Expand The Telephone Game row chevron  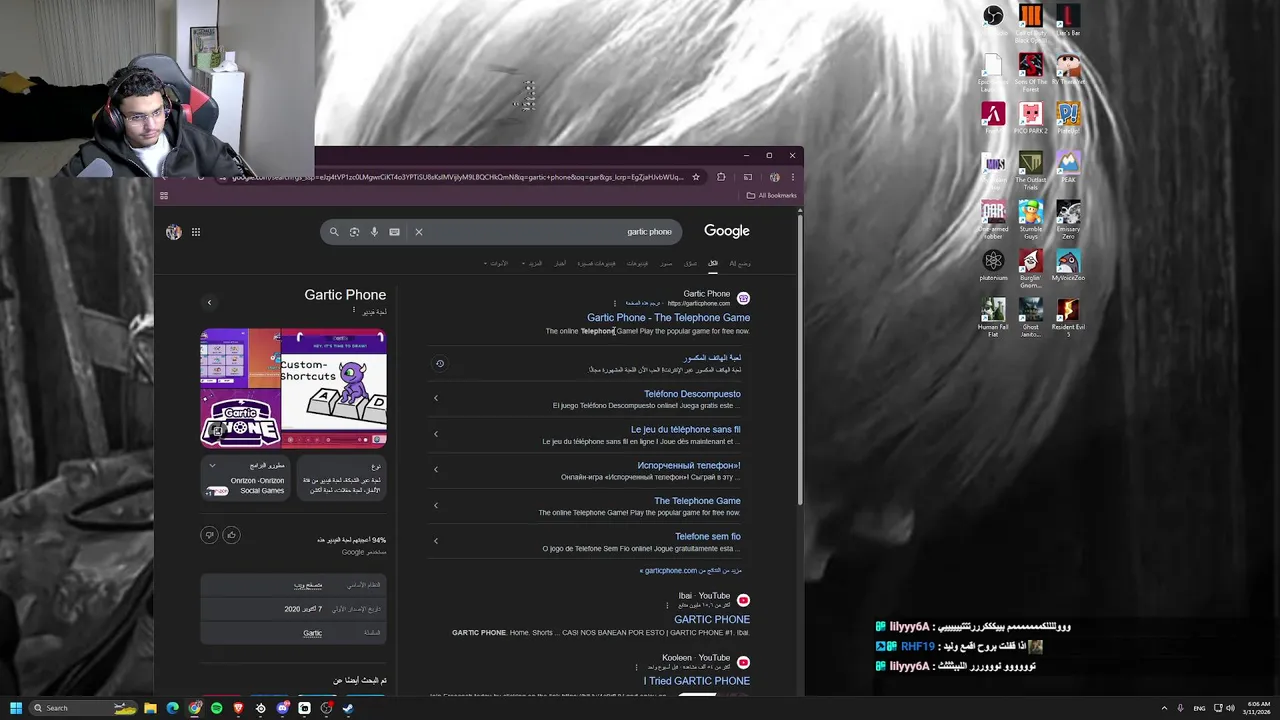(x=436, y=505)
